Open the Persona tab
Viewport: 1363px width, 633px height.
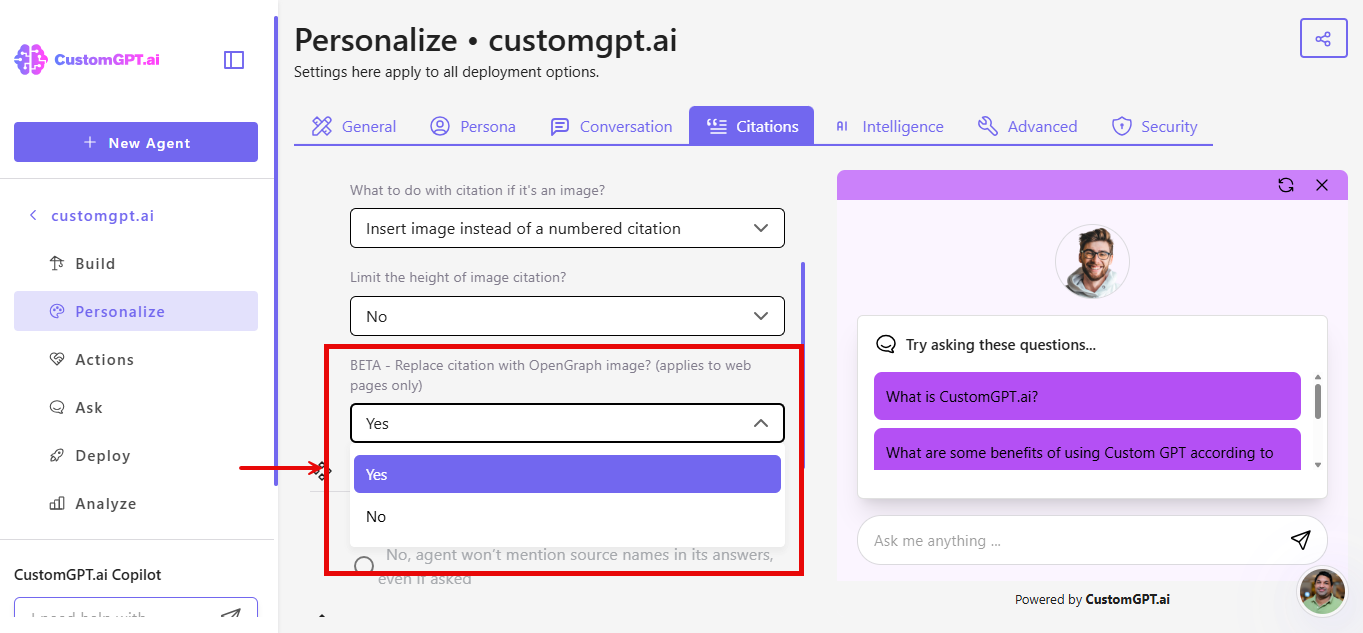[x=472, y=126]
